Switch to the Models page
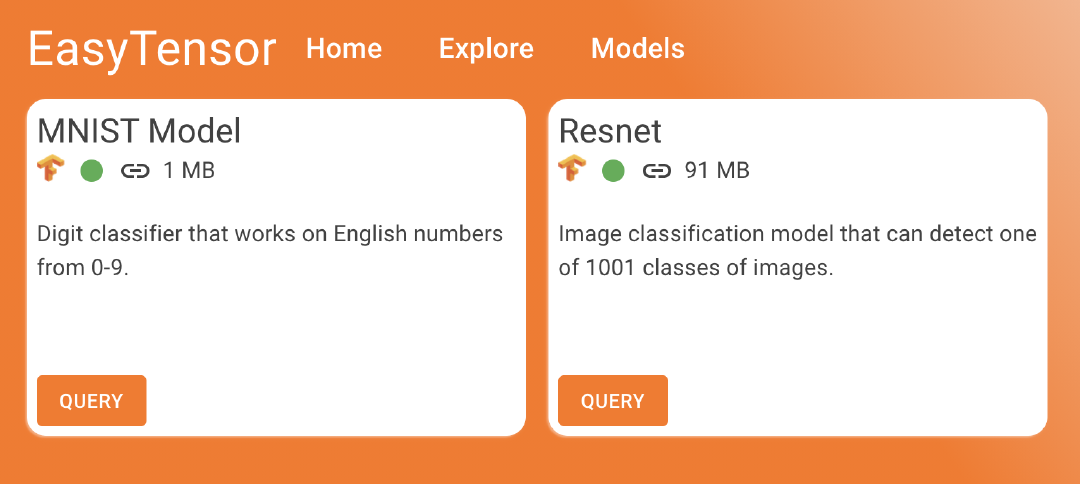 (x=638, y=48)
